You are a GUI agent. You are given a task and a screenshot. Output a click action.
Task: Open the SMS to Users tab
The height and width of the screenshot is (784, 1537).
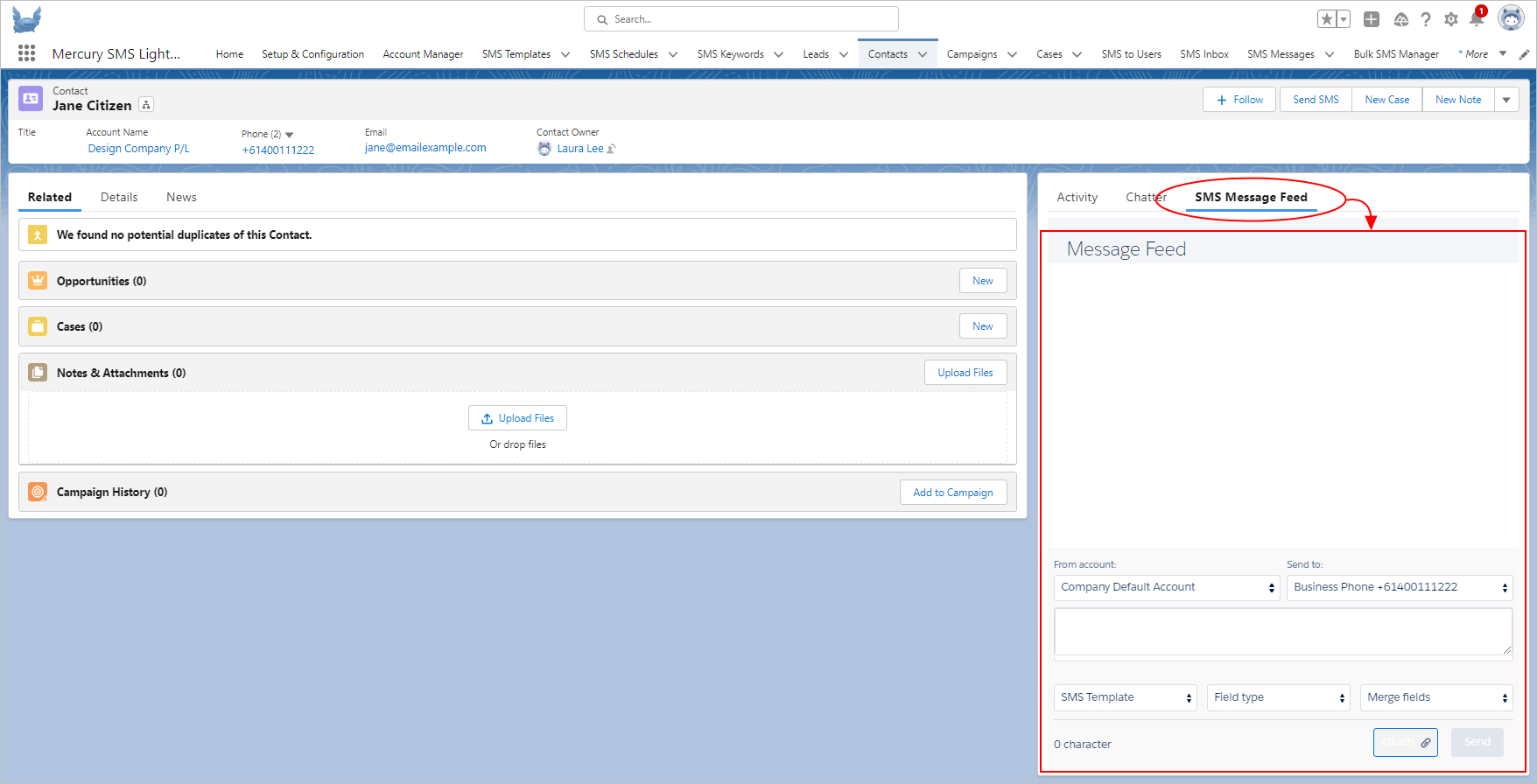[1131, 54]
